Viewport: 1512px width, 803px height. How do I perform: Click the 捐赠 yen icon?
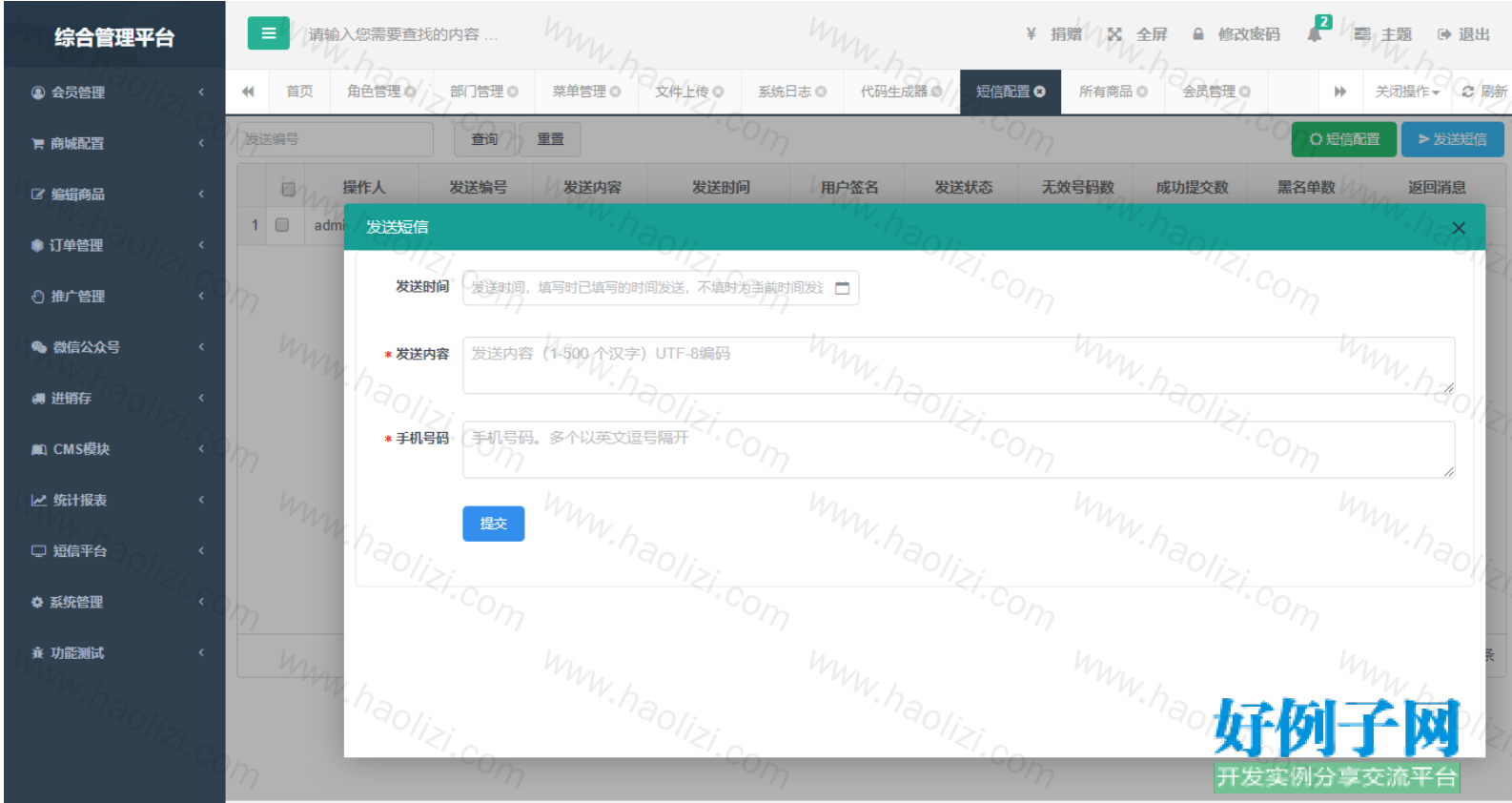(x=1031, y=34)
